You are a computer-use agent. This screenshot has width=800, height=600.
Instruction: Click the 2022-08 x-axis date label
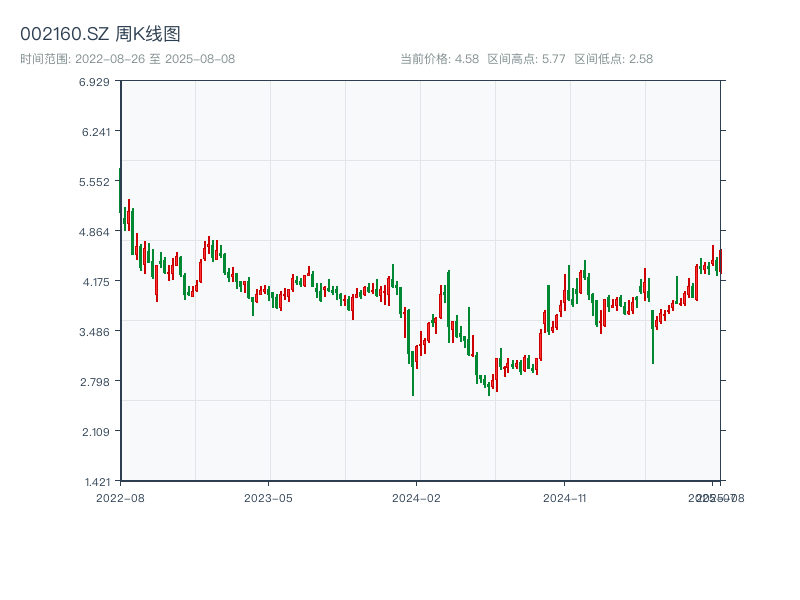pyautogui.click(x=120, y=497)
